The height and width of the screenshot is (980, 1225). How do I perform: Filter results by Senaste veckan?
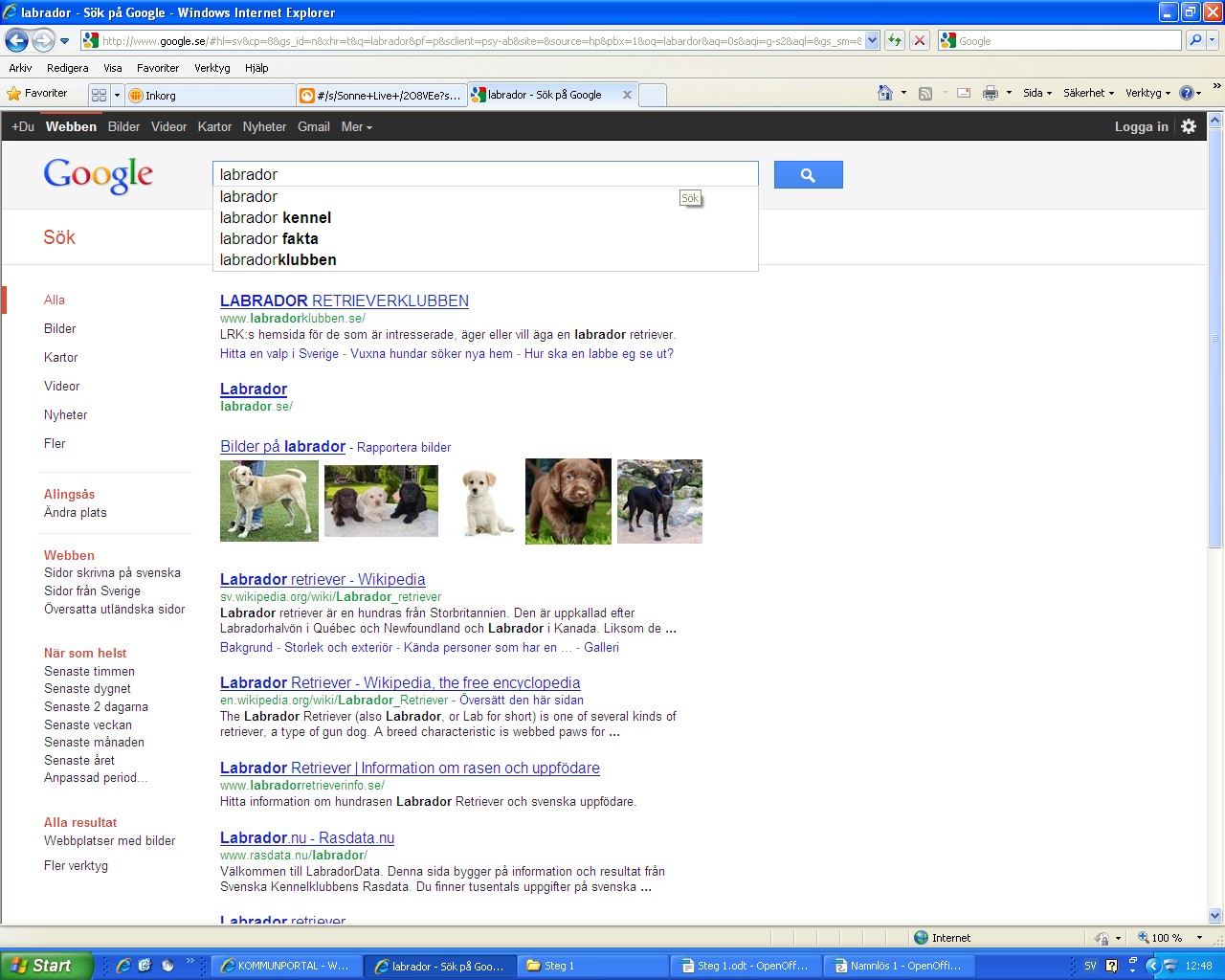point(88,724)
